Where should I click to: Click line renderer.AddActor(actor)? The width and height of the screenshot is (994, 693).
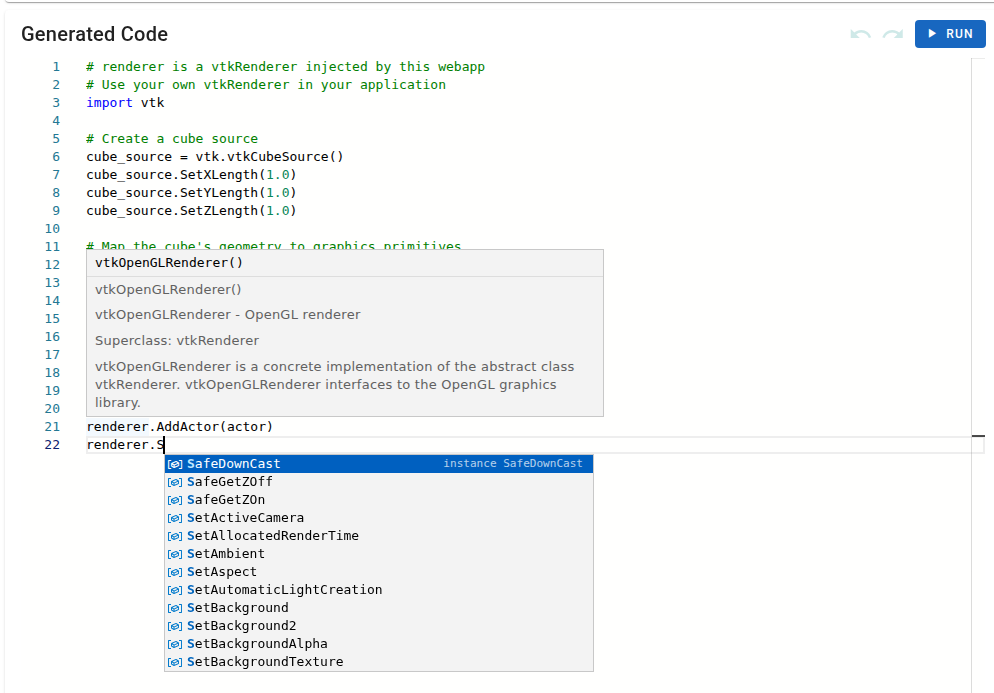click(x=179, y=427)
